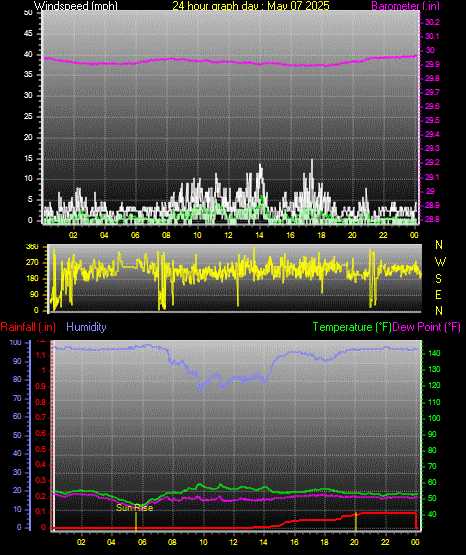The height and width of the screenshot is (555, 466).
Task: Click the 14 hour label under windspeed chart
Action: point(259,235)
